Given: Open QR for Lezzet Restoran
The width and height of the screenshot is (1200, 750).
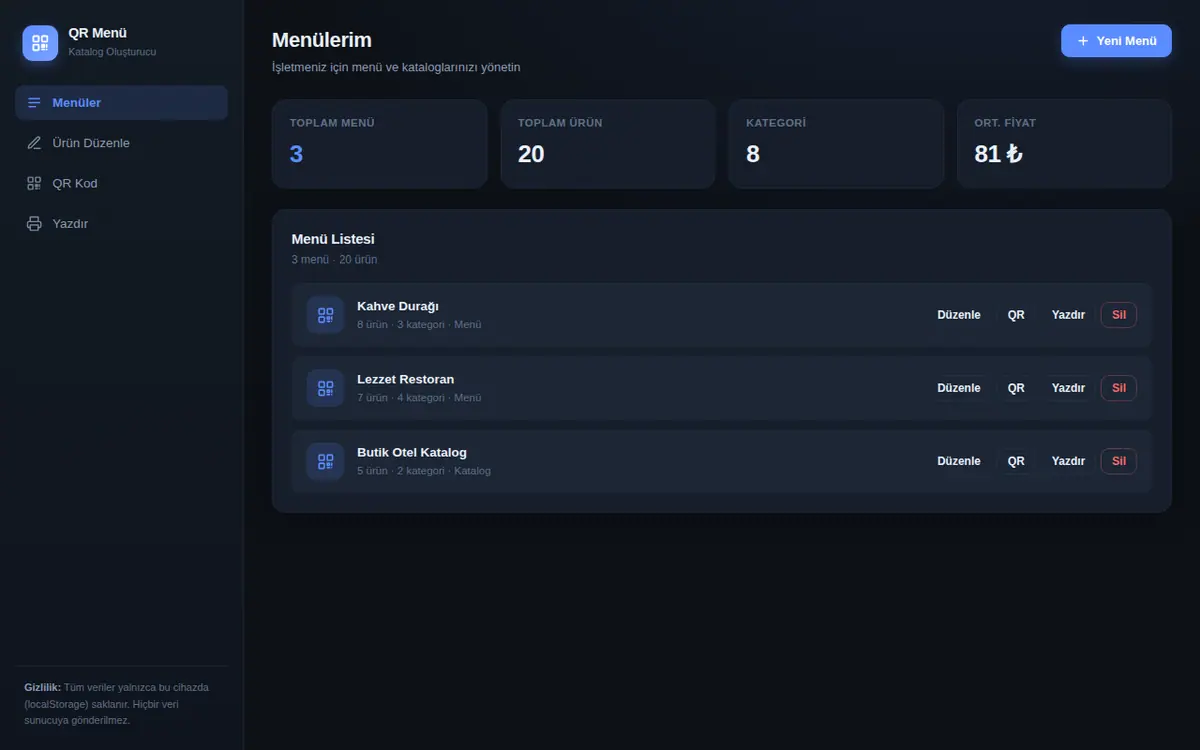Looking at the screenshot, I should tap(1016, 388).
